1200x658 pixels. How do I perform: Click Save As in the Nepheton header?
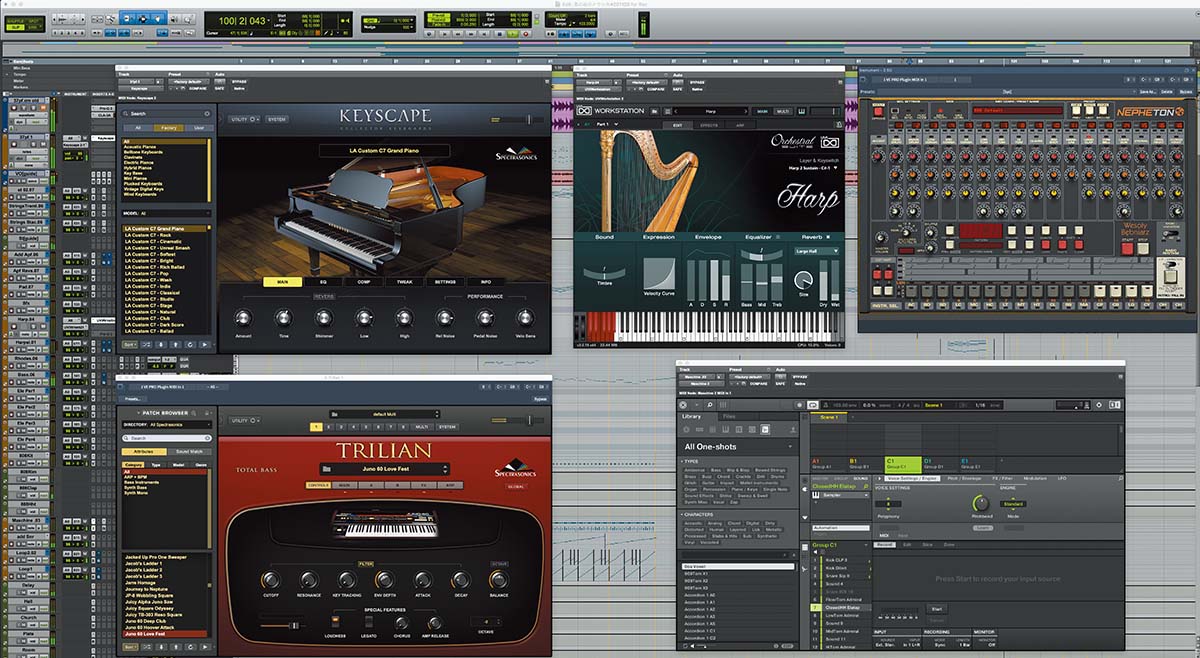[x=1148, y=92]
